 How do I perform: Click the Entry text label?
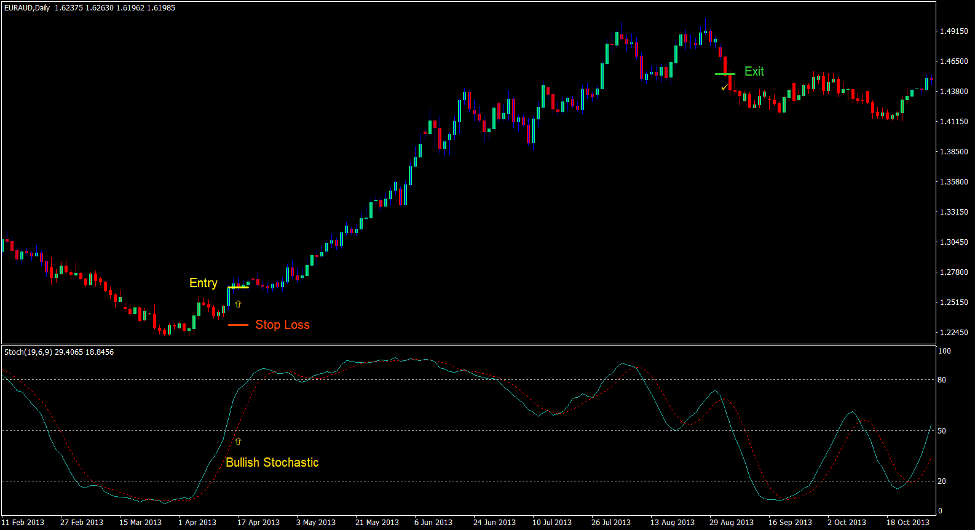pyautogui.click(x=203, y=283)
